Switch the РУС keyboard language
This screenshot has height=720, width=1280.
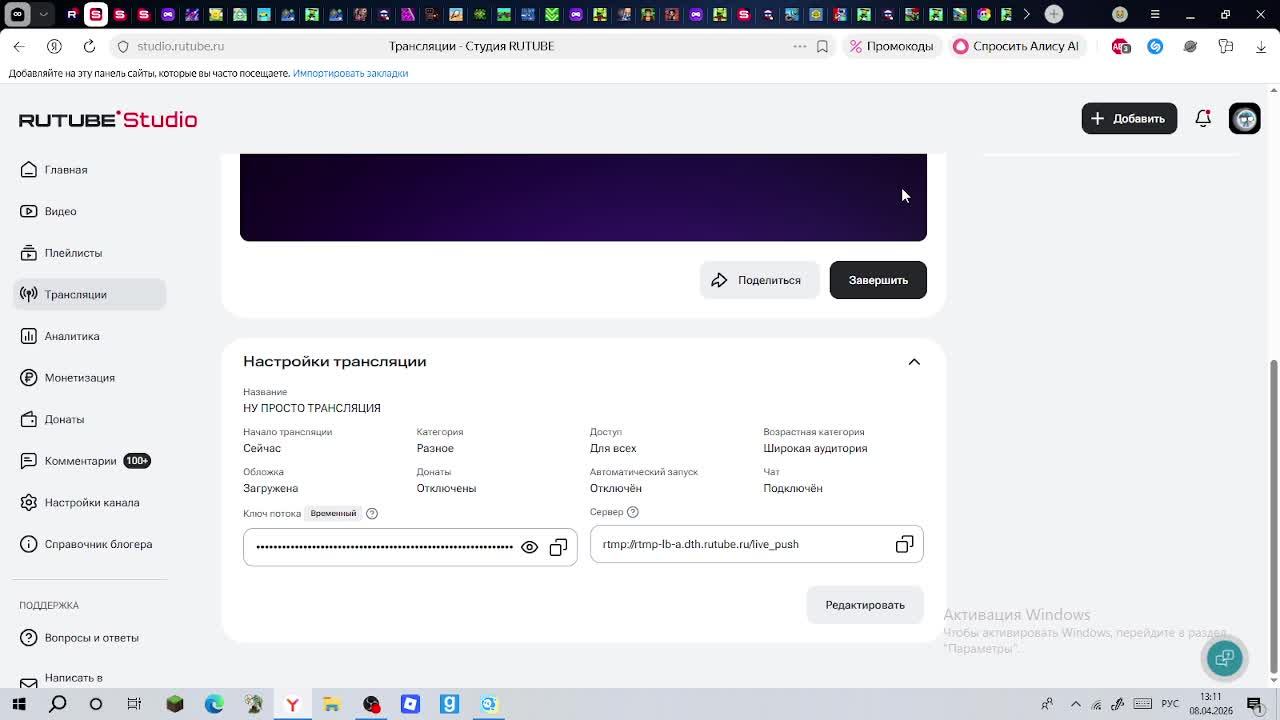point(1169,704)
